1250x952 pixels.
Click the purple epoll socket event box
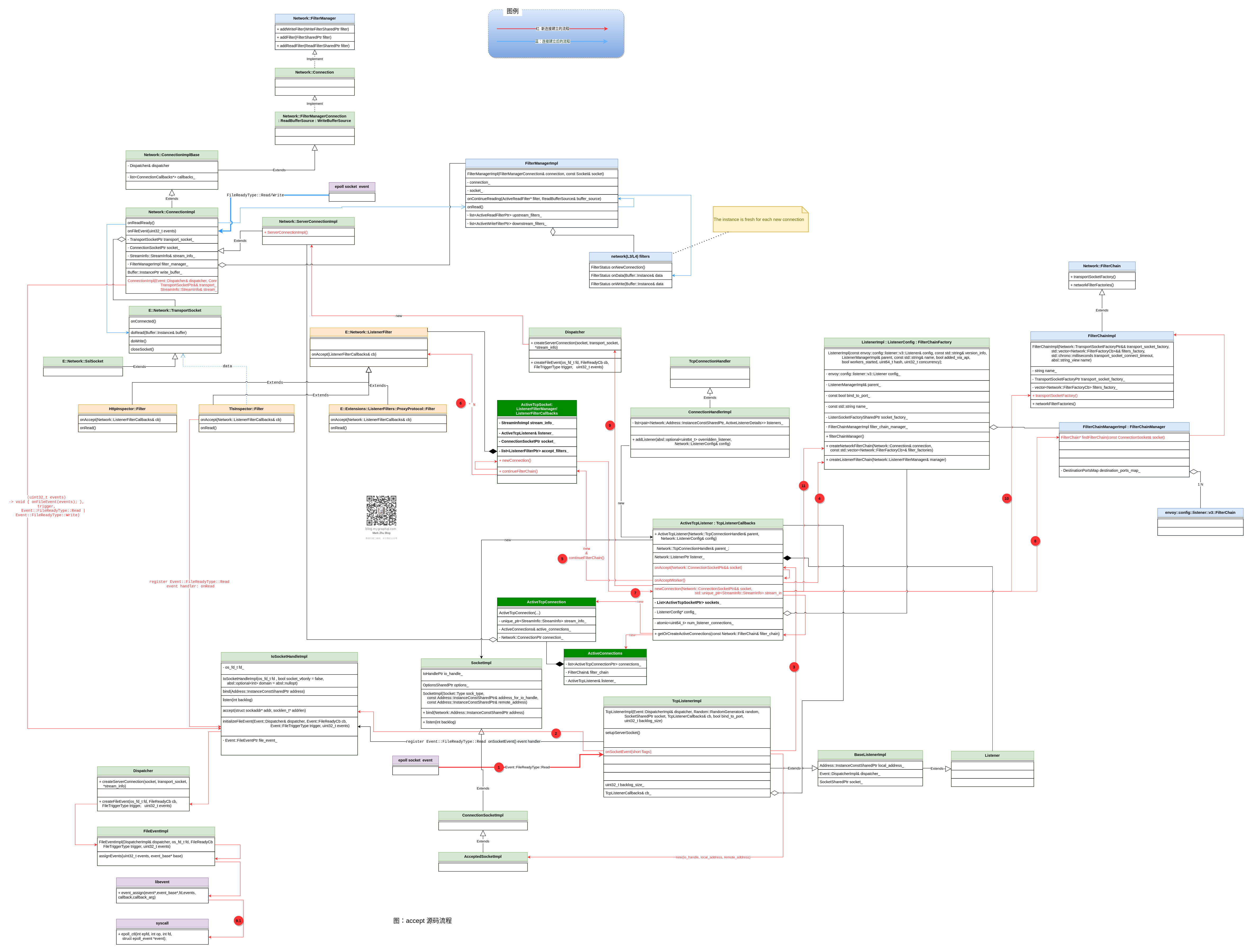coord(352,189)
